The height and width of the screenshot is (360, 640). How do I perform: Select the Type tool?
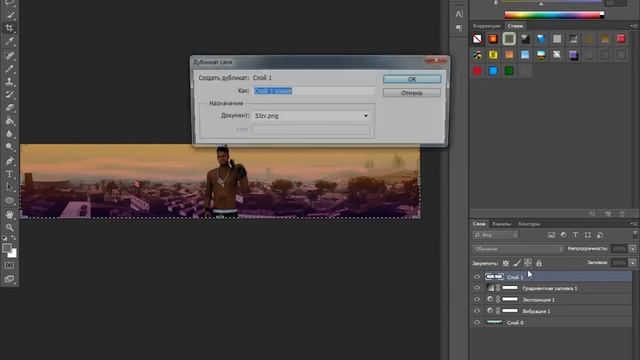point(10,174)
